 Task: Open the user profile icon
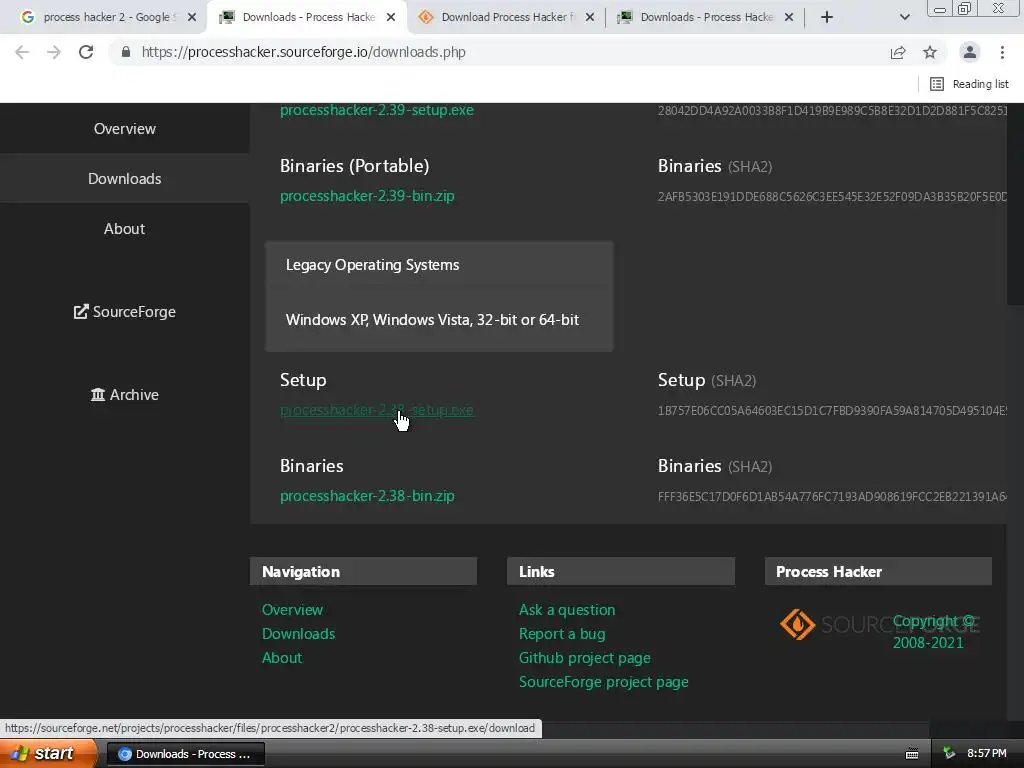tap(970, 52)
